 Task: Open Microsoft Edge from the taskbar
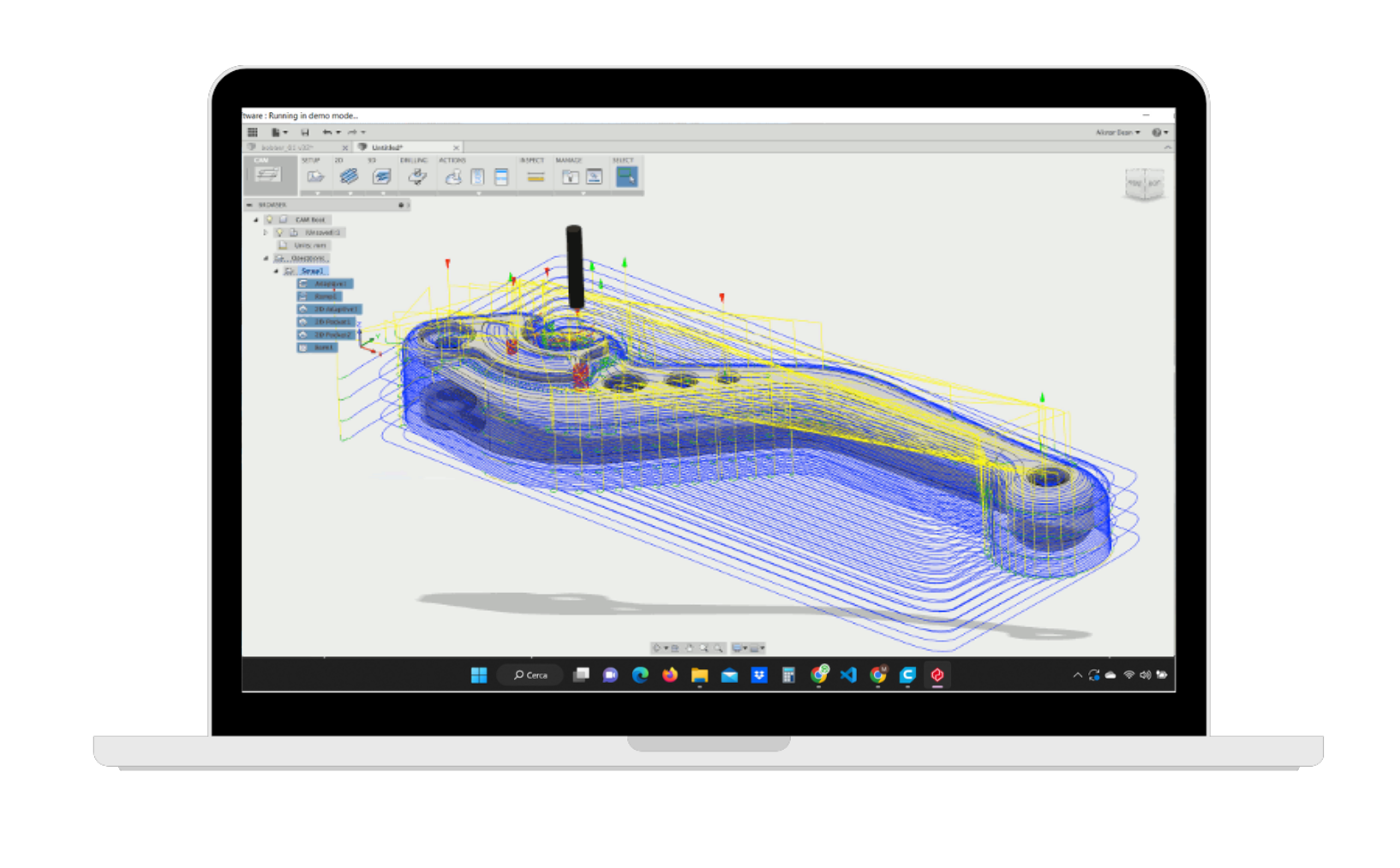640,675
